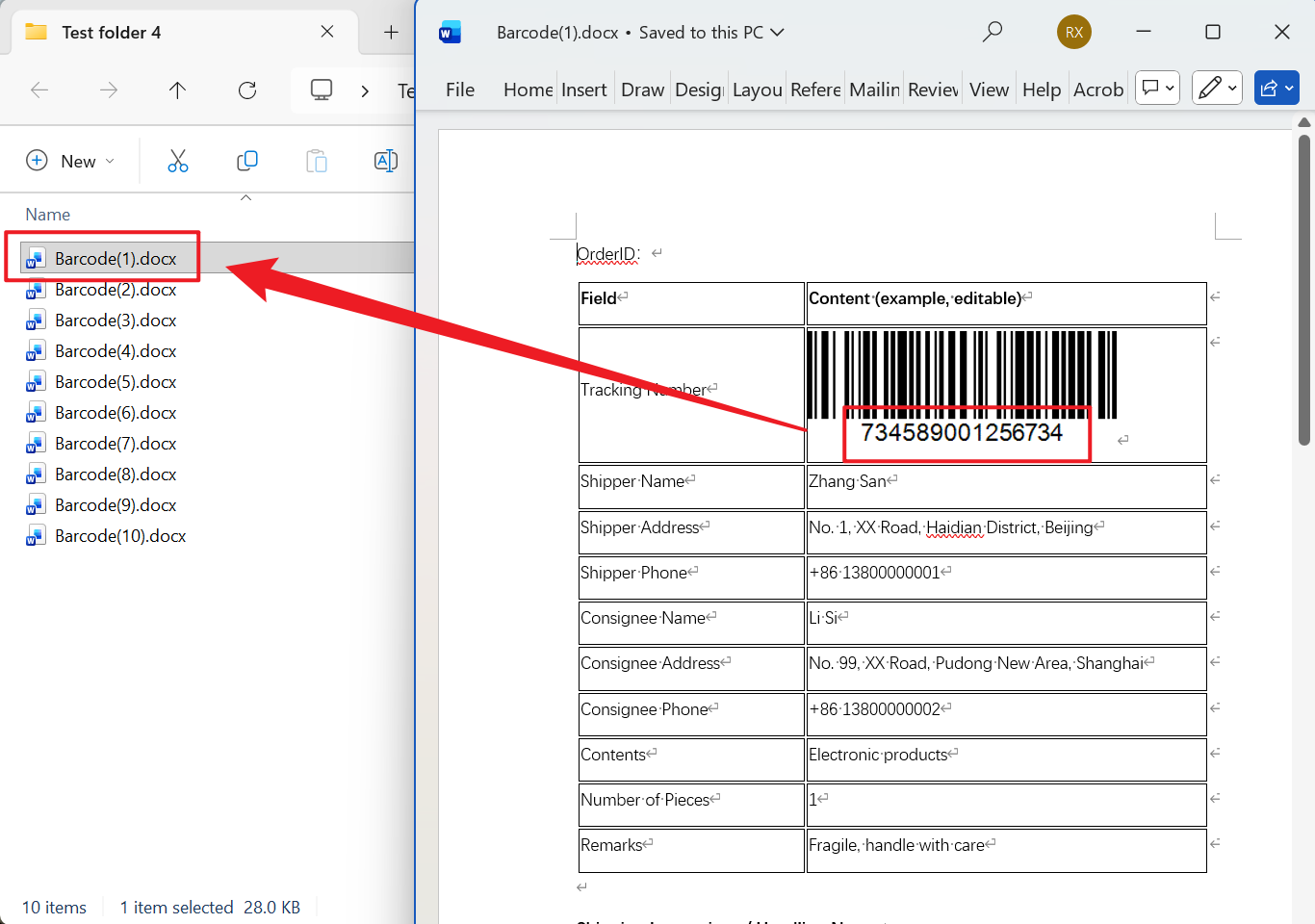The image size is (1315, 924).
Task: Go up one folder level with up arrow
Action: point(177,90)
